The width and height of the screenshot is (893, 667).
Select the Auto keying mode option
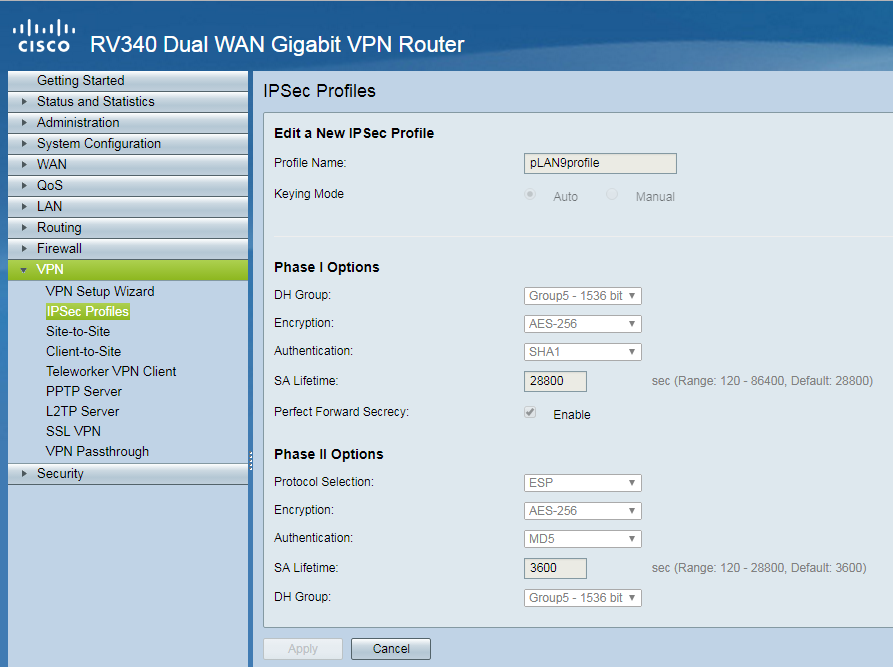click(x=530, y=194)
